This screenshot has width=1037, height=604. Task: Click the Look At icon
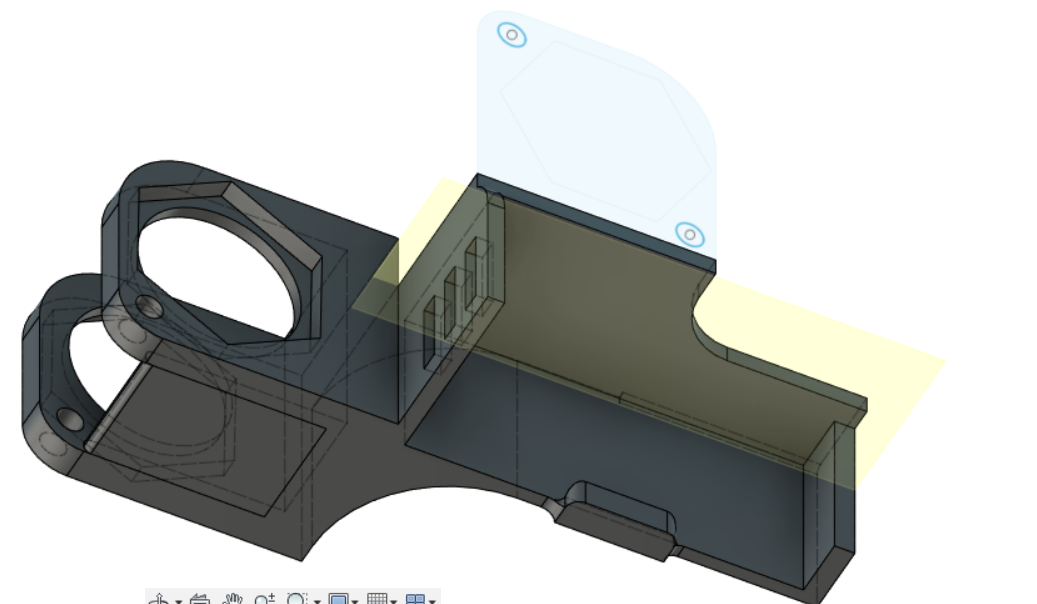click(199, 600)
